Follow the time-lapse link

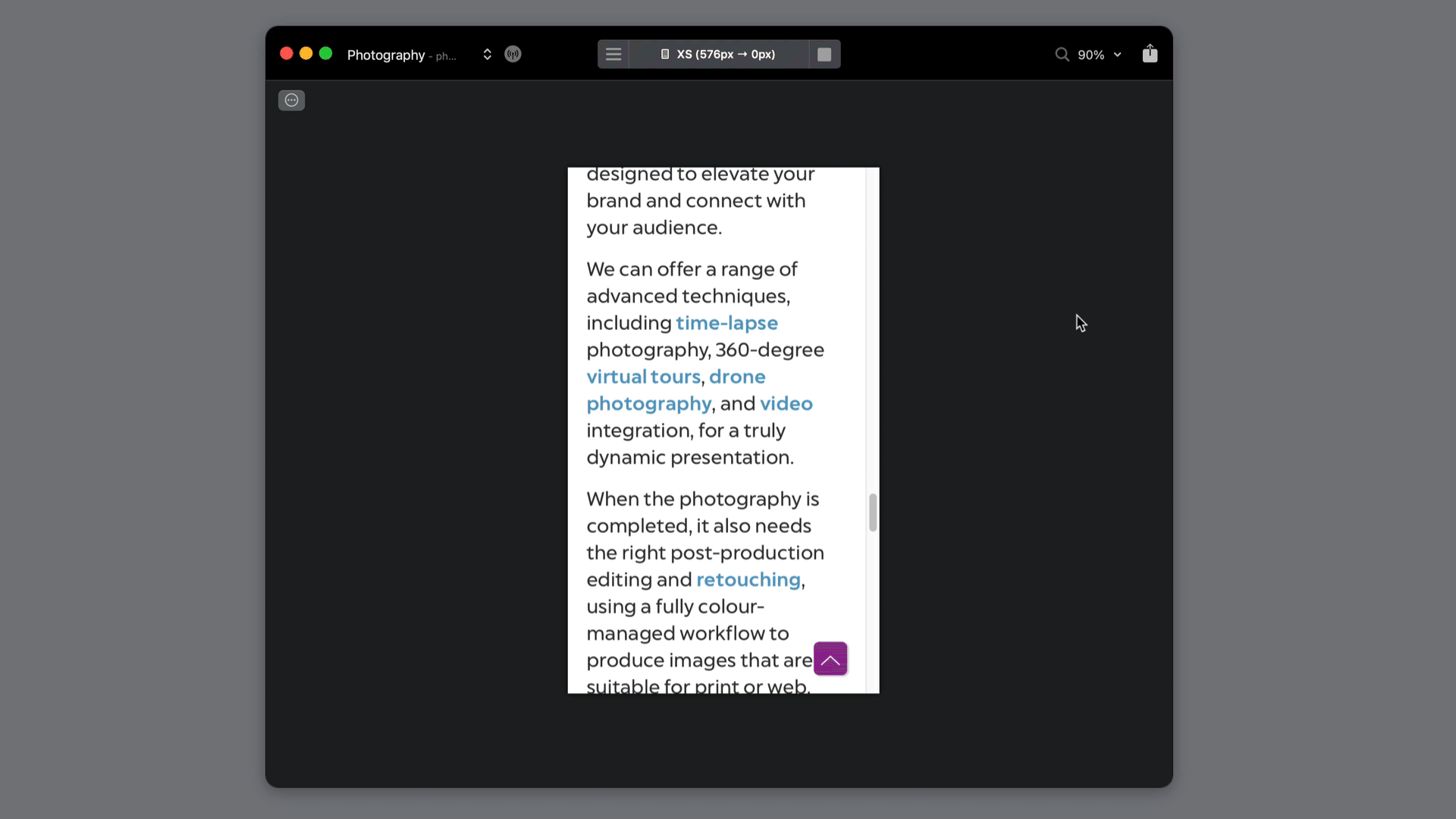point(726,323)
